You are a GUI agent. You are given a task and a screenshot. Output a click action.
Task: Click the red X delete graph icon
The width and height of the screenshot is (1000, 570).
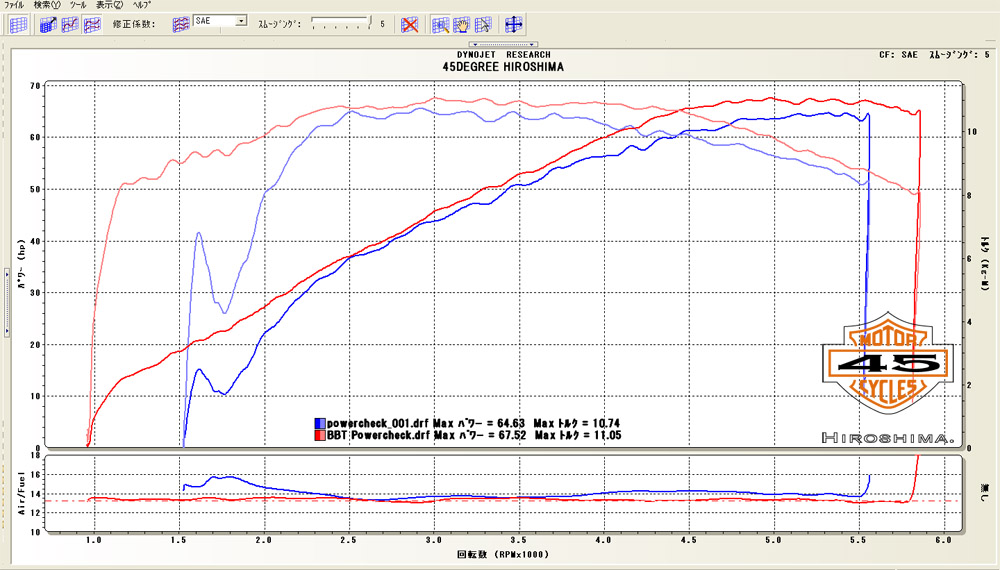[x=409, y=24]
